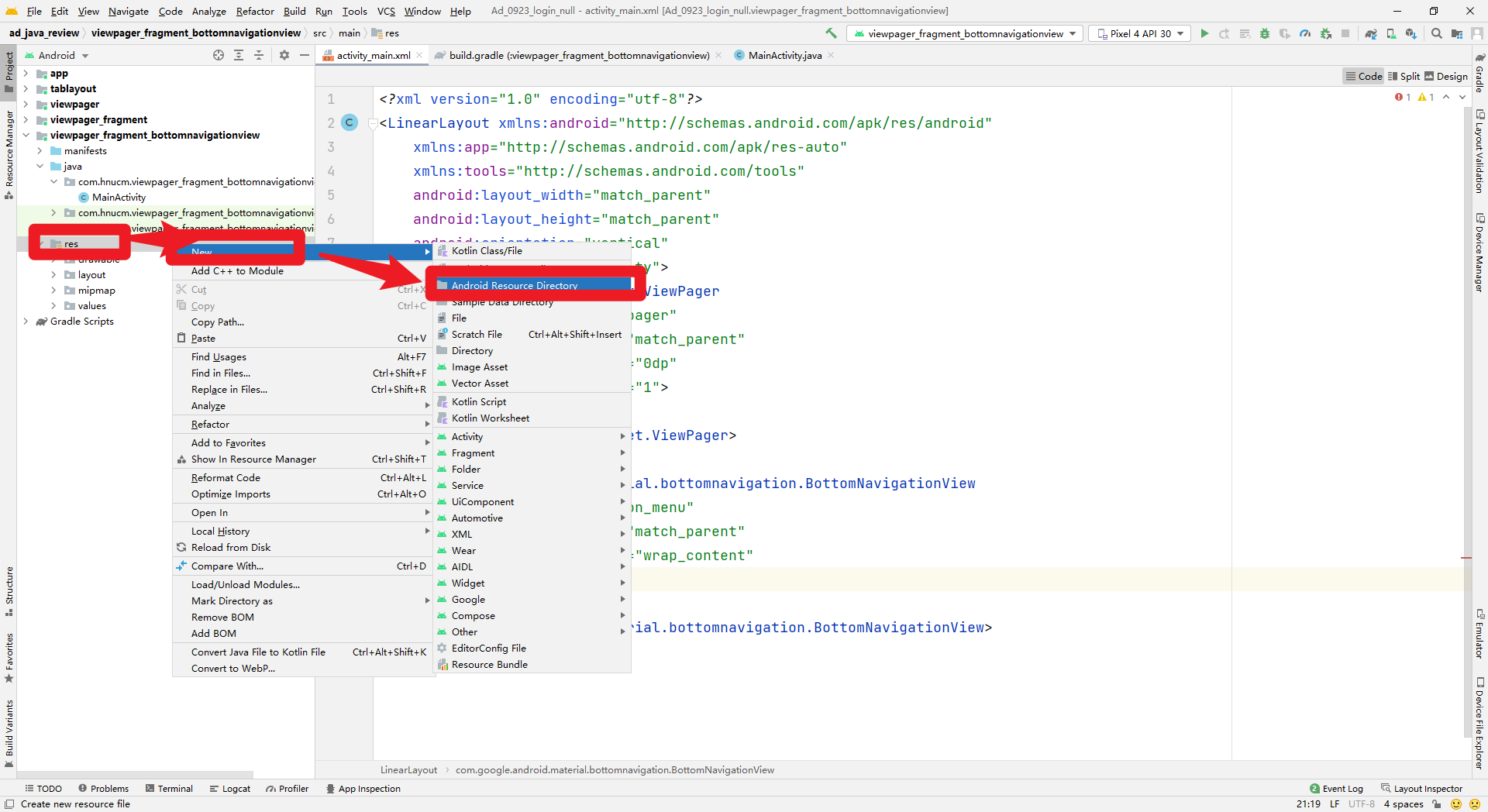Close the build.gradle tab
Viewport: 1488px width, 812px height.
(718, 55)
